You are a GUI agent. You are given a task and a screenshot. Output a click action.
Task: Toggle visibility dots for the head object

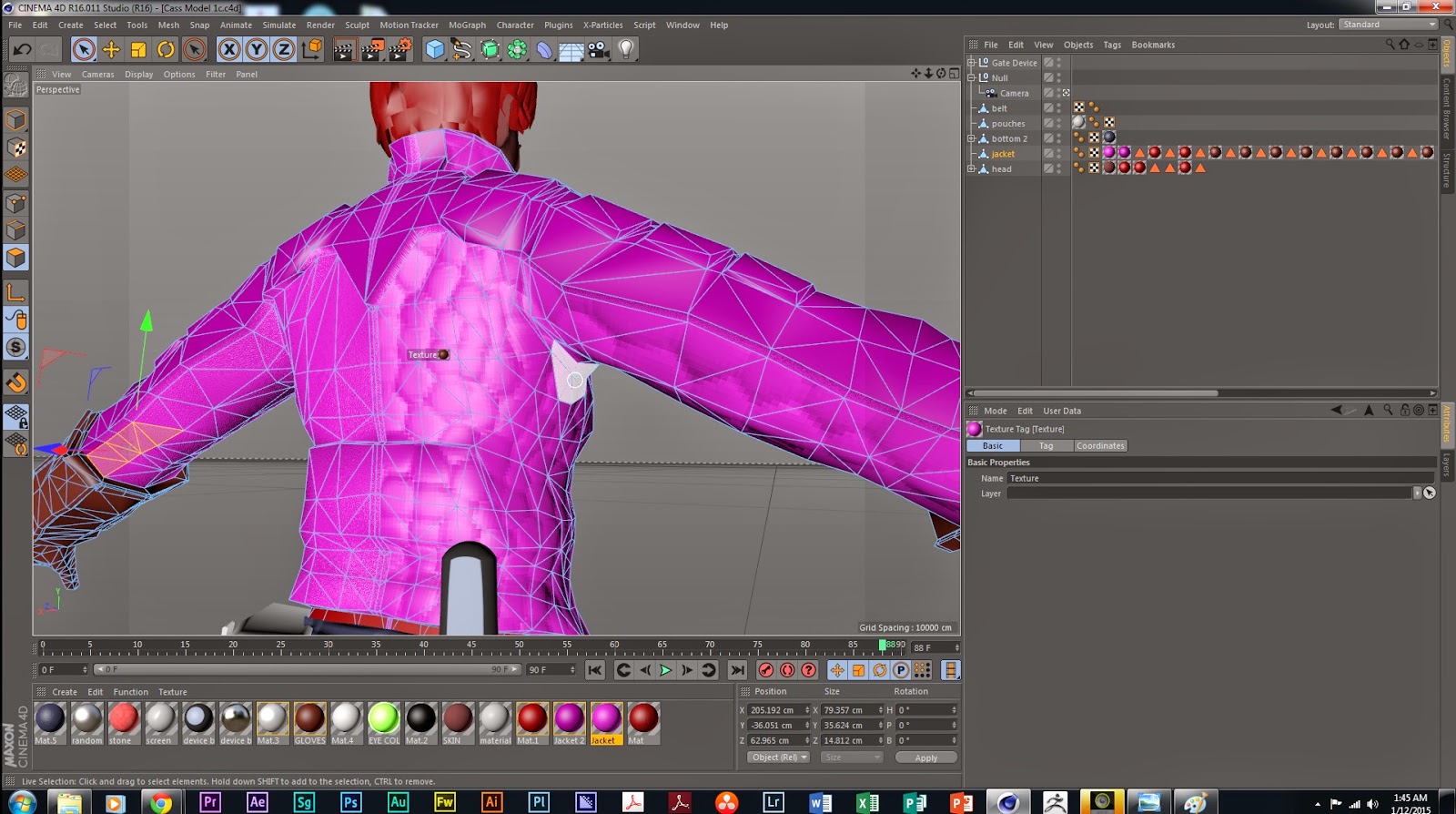pyautogui.click(x=1058, y=168)
